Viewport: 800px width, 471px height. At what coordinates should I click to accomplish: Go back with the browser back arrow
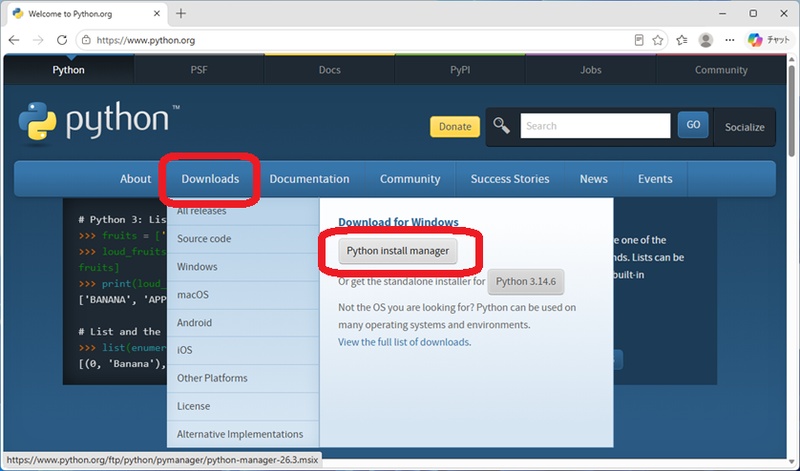click(14, 40)
